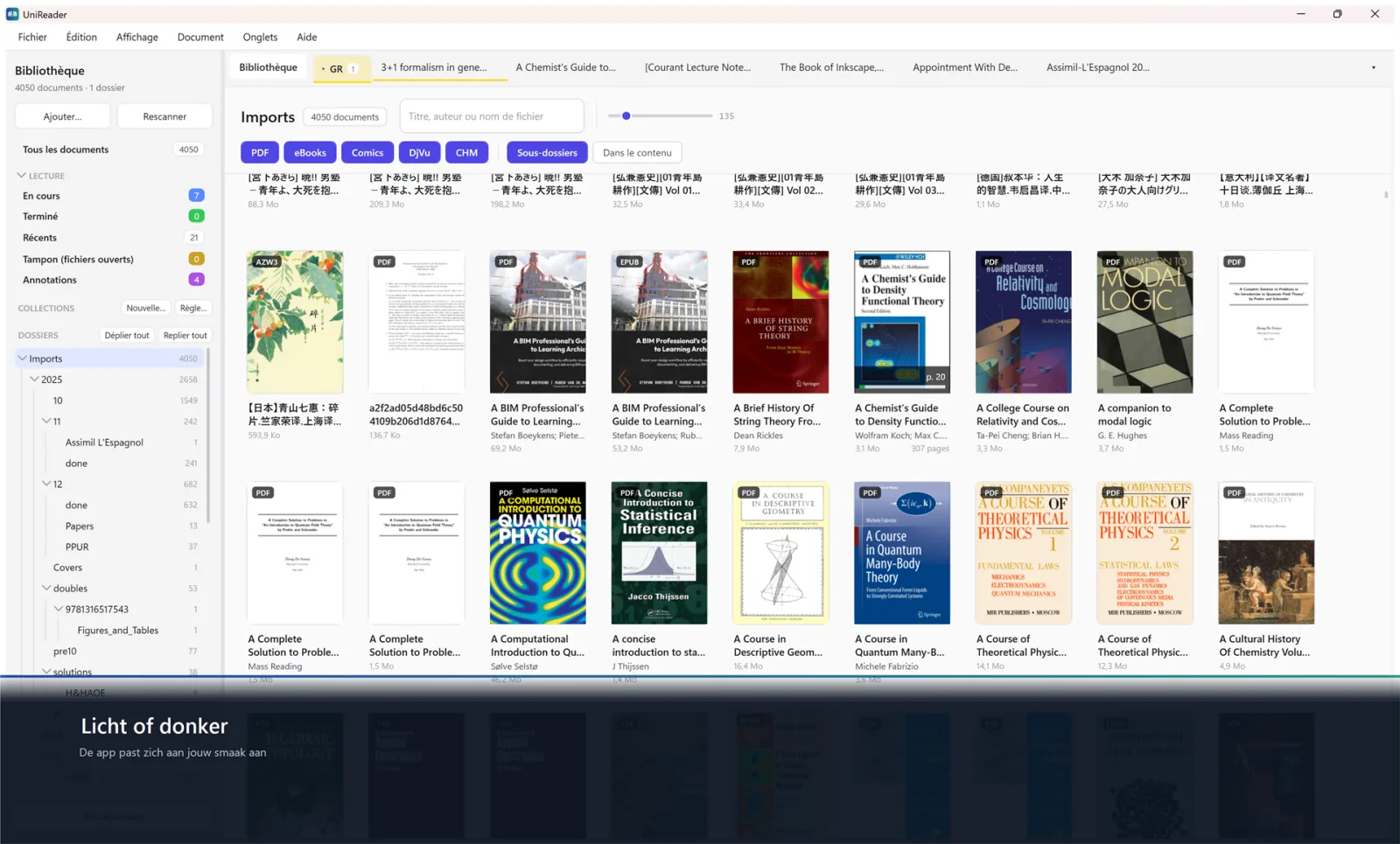Enable the Dans le contenu search option
This screenshot has width=1400, height=844.
click(637, 152)
